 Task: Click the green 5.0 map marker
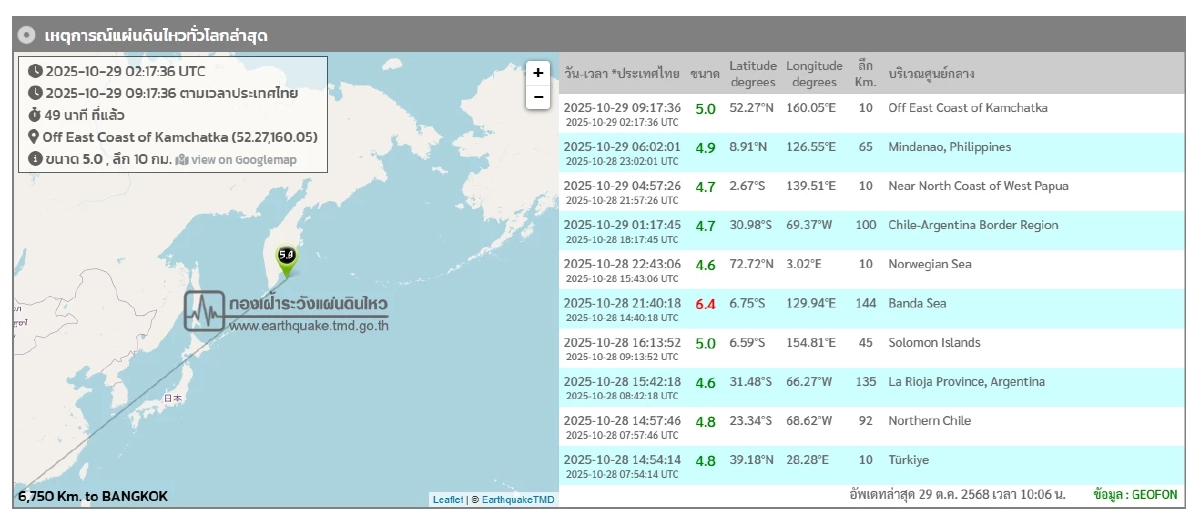tap(287, 257)
